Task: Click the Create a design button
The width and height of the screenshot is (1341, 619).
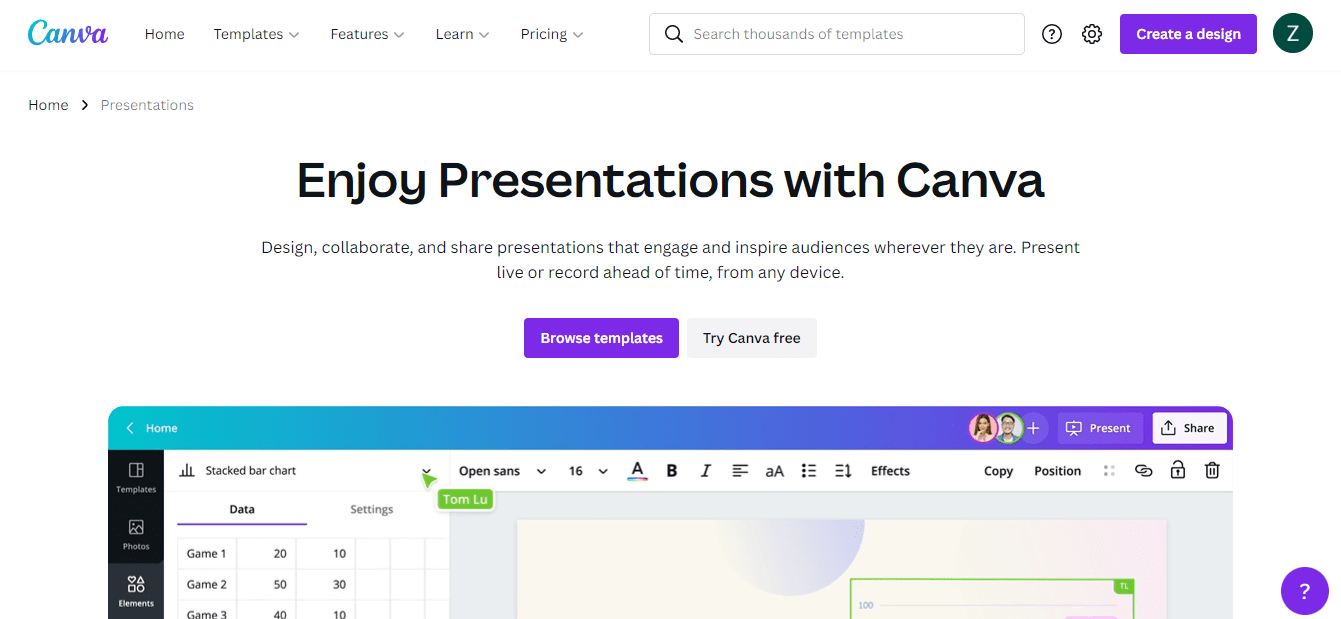Action: [x=1188, y=34]
